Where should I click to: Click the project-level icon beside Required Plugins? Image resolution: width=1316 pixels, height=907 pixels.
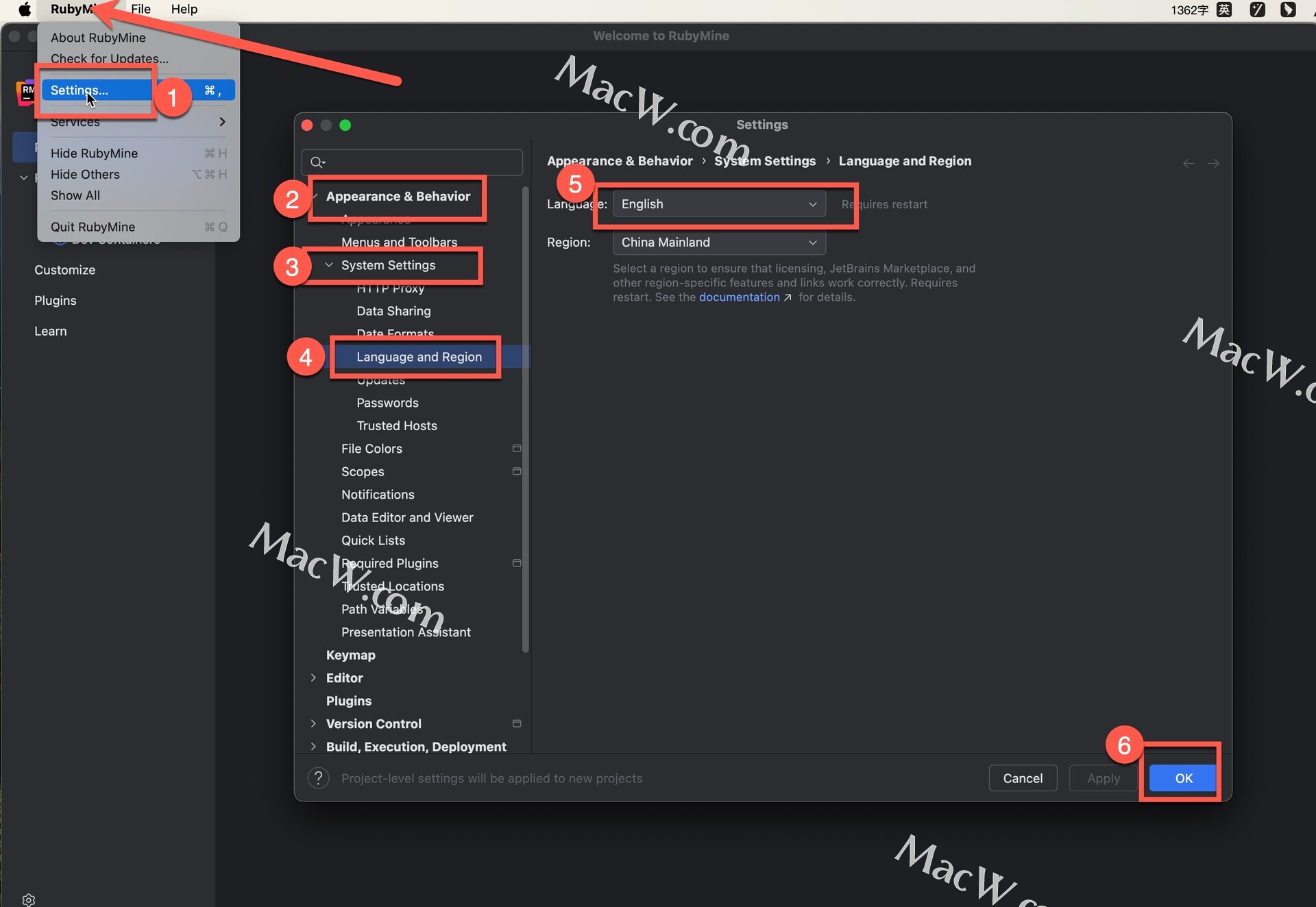517,563
